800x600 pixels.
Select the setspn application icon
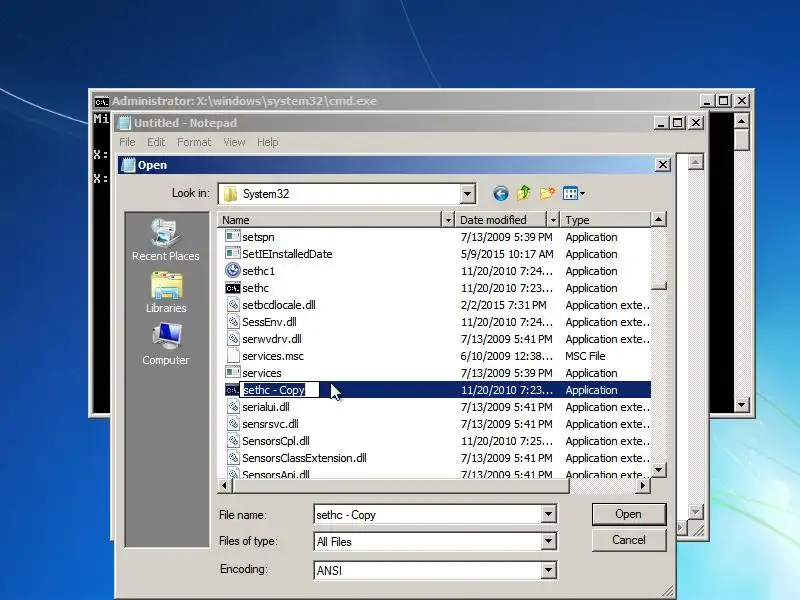tap(233, 237)
